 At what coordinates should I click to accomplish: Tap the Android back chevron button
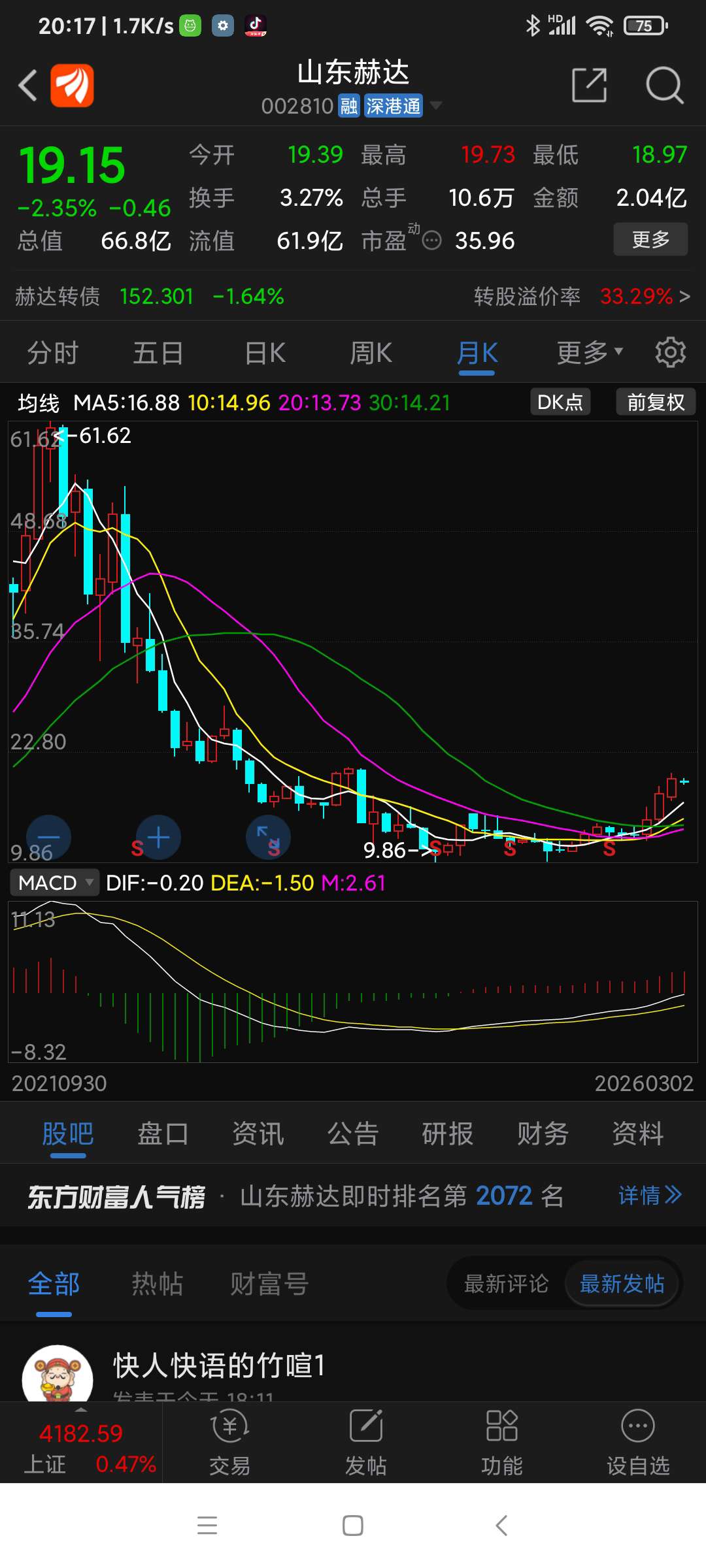(501, 1526)
